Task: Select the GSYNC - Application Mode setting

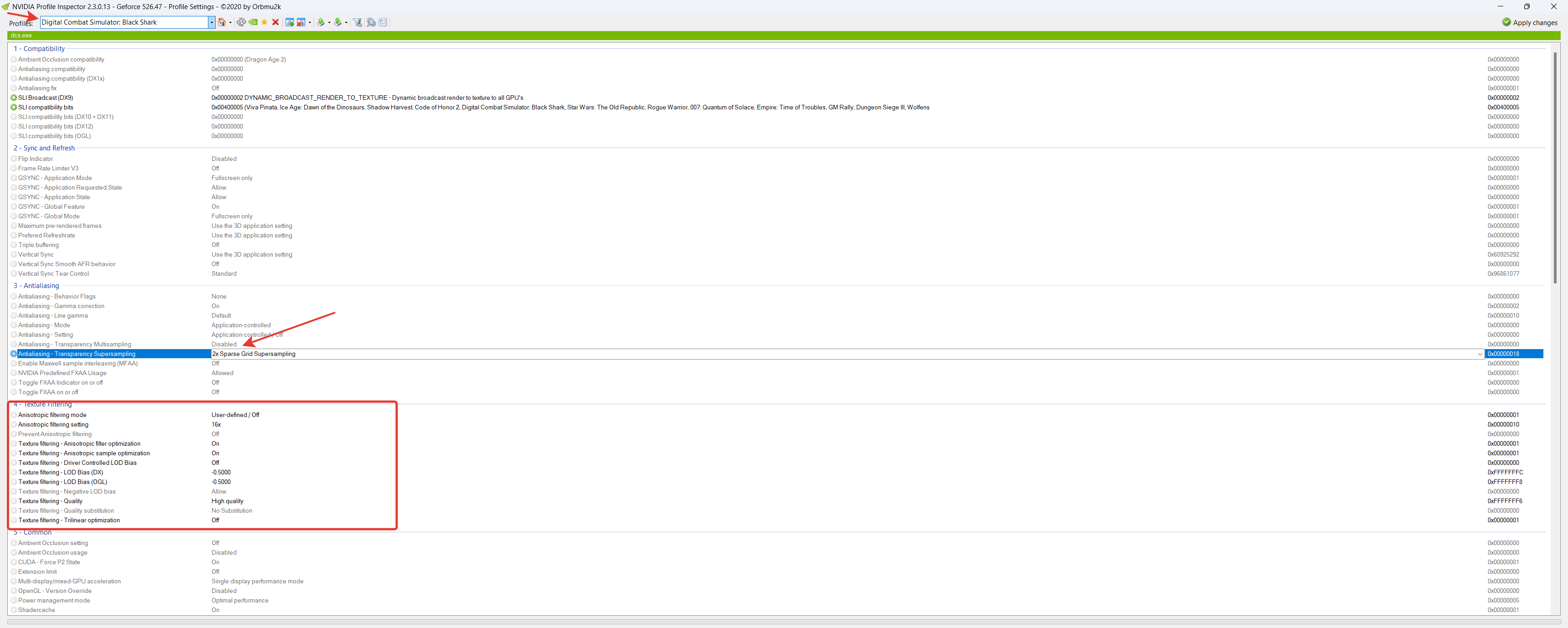Action: [776, 178]
